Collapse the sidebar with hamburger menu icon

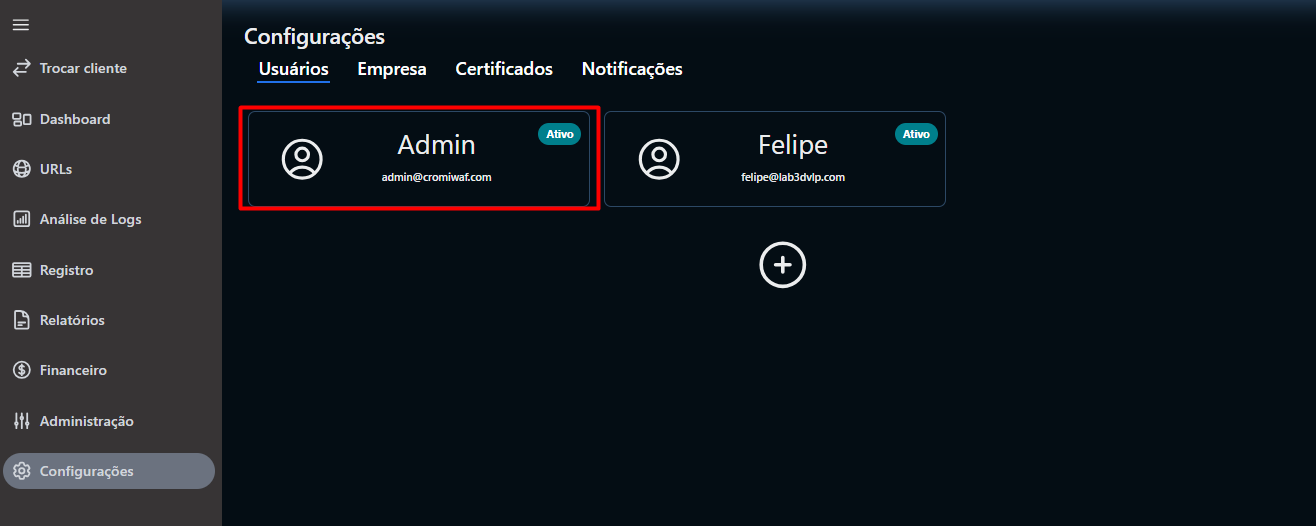21,25
